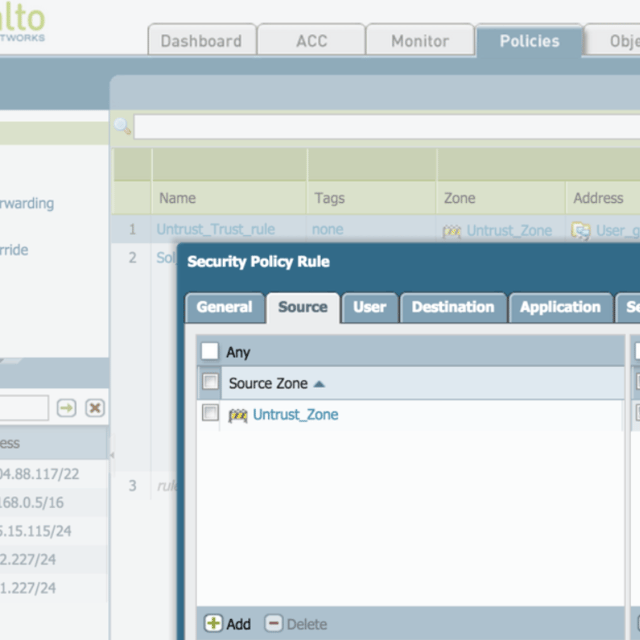The image size is (640, 640).
Task: Click the Add label for source zones
Action: click(238, 624)
